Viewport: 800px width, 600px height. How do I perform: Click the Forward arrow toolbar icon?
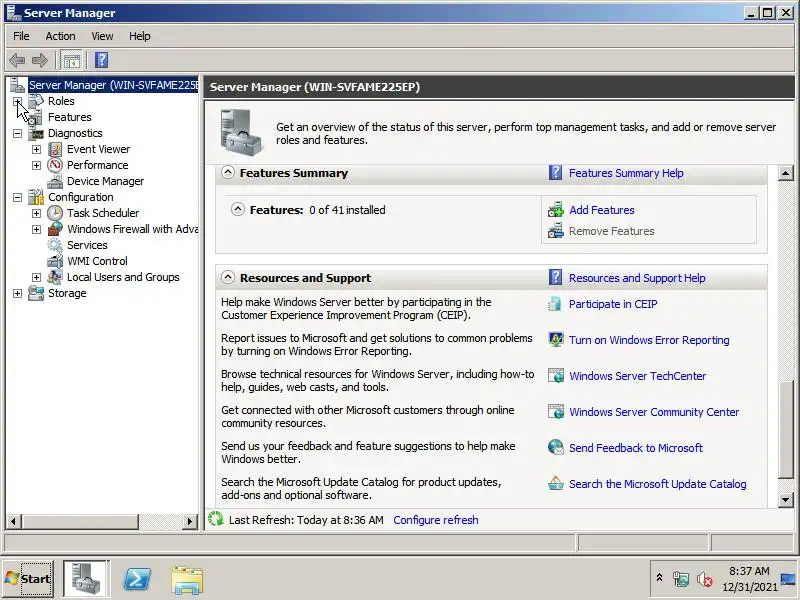pyautogui.click(x=40, y=60)
